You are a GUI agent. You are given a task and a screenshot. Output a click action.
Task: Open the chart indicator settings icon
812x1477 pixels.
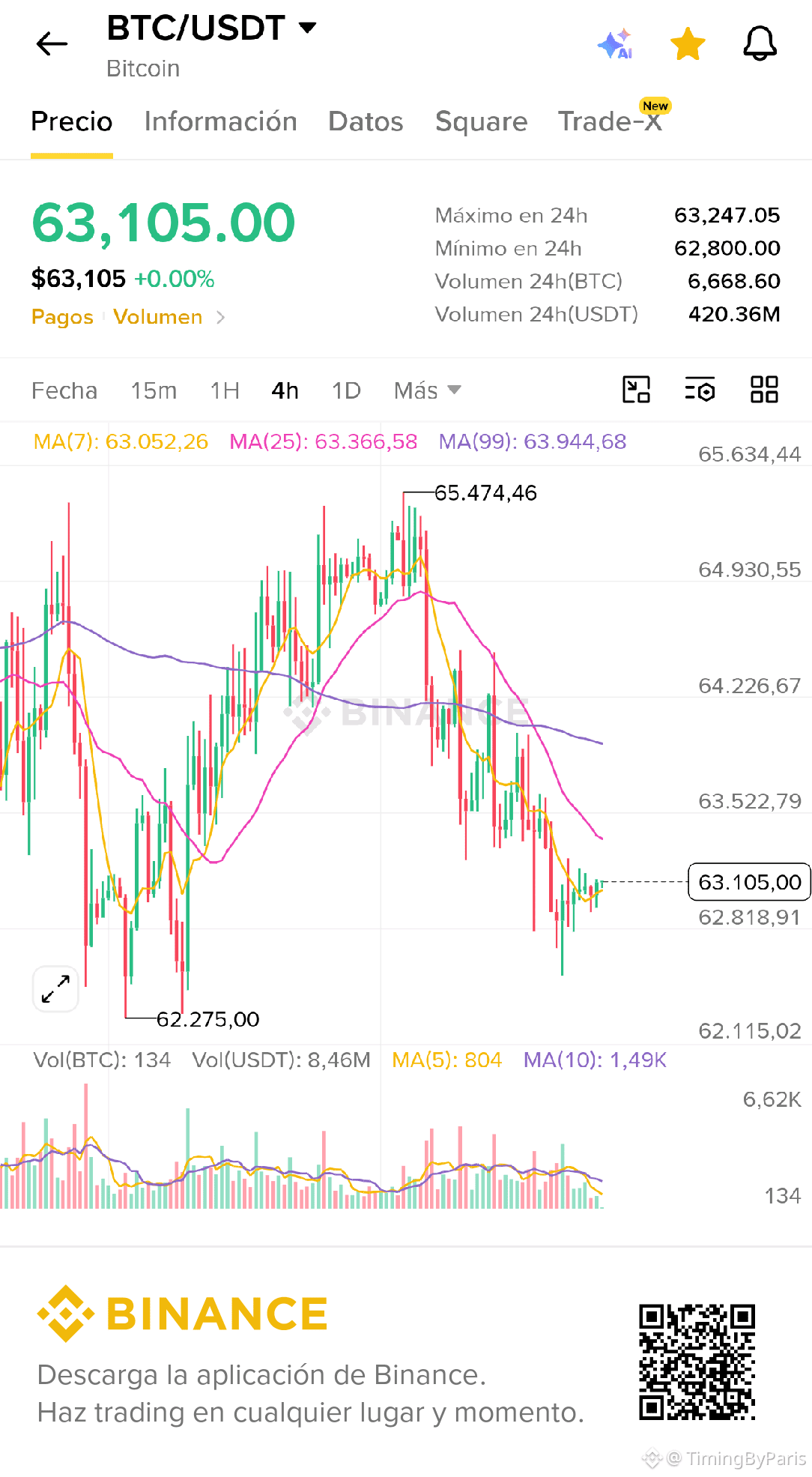[x=700, y=390]
